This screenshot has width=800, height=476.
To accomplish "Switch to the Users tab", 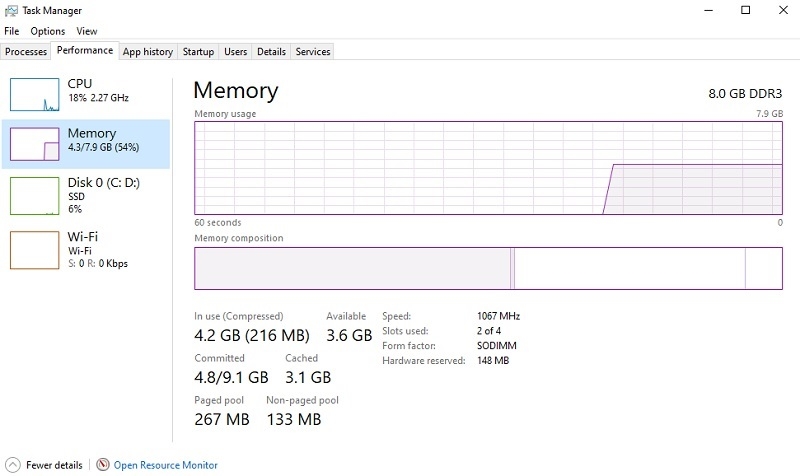I will point(236,51).
